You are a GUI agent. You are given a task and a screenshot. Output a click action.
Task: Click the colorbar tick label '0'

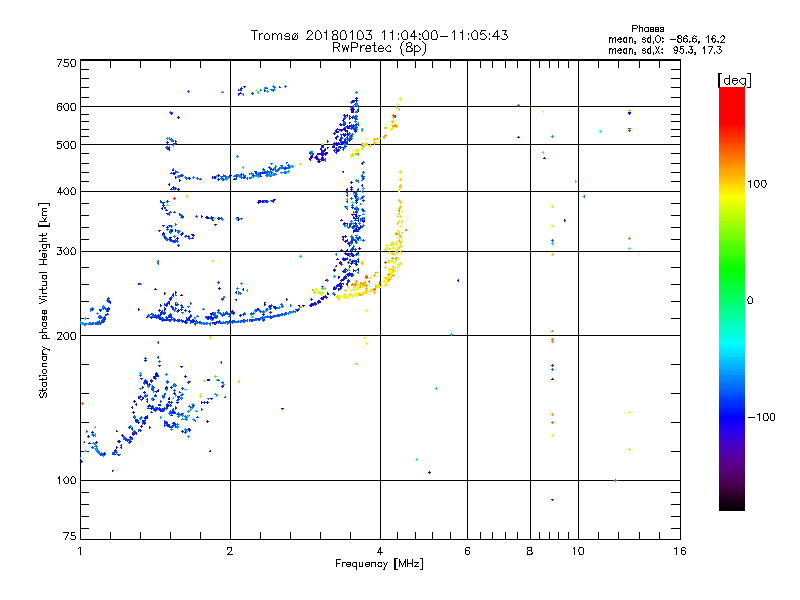point(749,301)
